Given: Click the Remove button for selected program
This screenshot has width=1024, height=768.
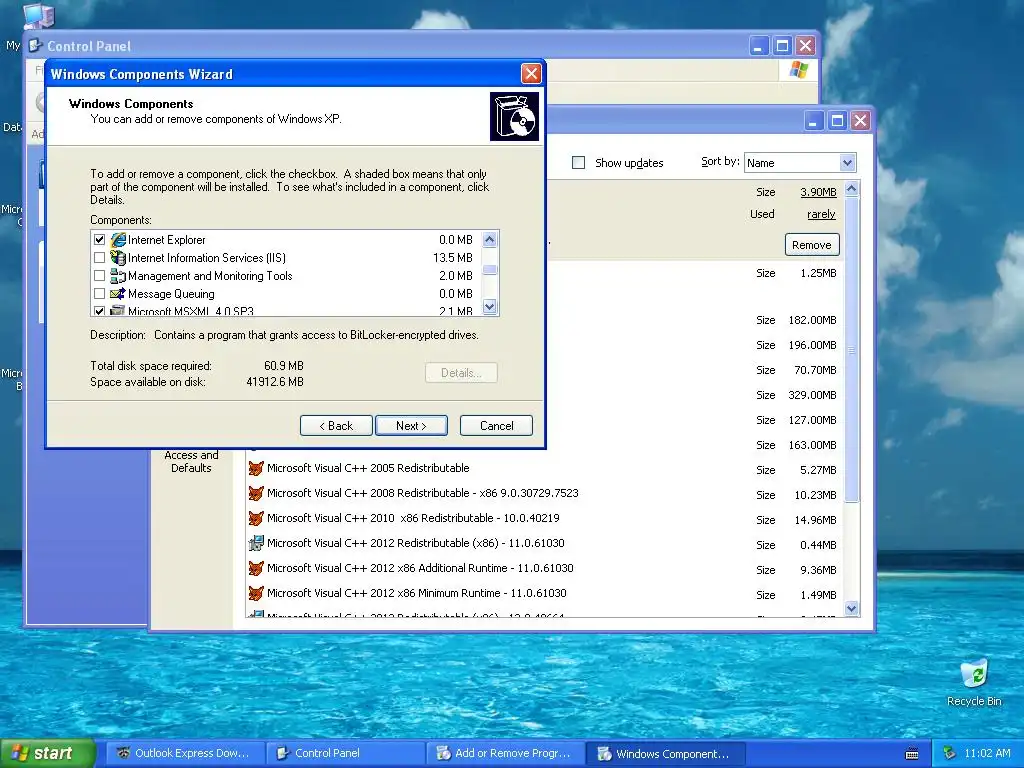Looking at the screenshot, I should [x=812, y=245].
